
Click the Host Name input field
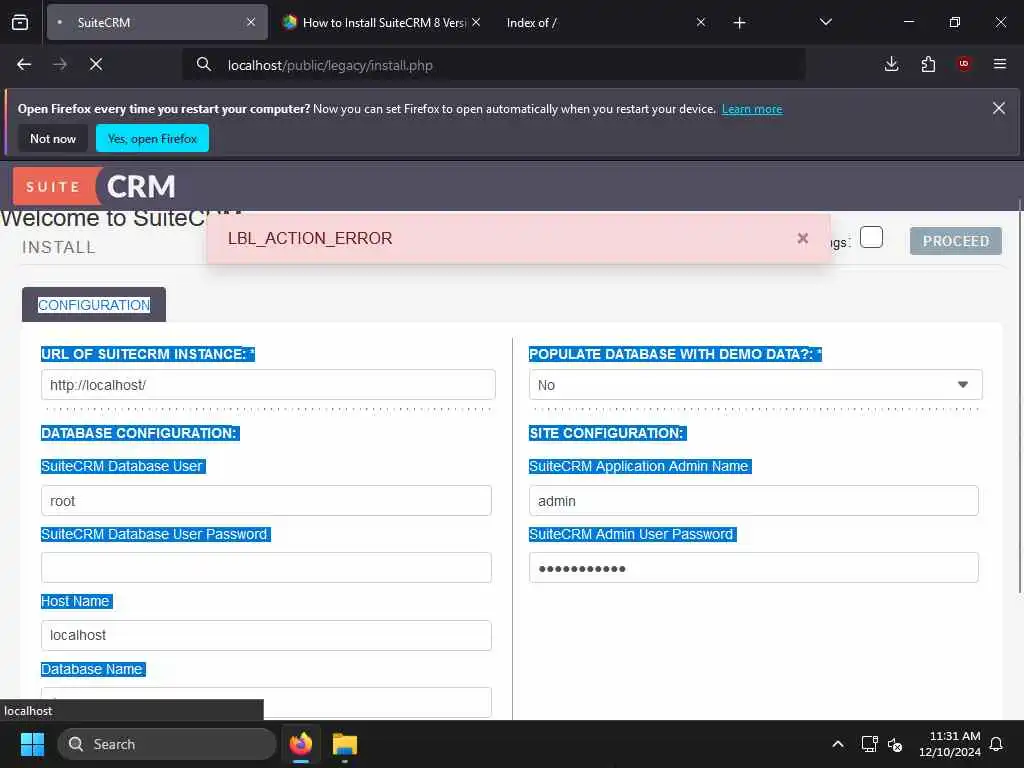pos(266,635)
